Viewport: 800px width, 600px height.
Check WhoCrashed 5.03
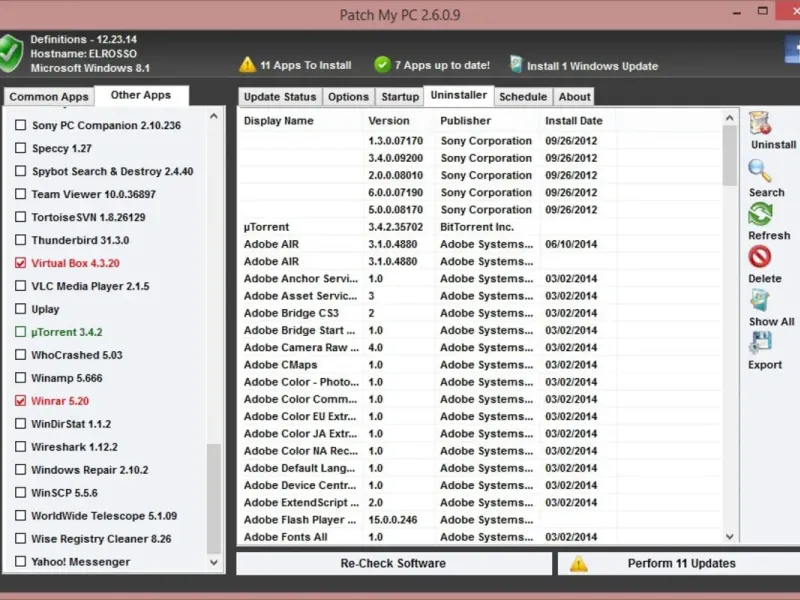point(20,355)
